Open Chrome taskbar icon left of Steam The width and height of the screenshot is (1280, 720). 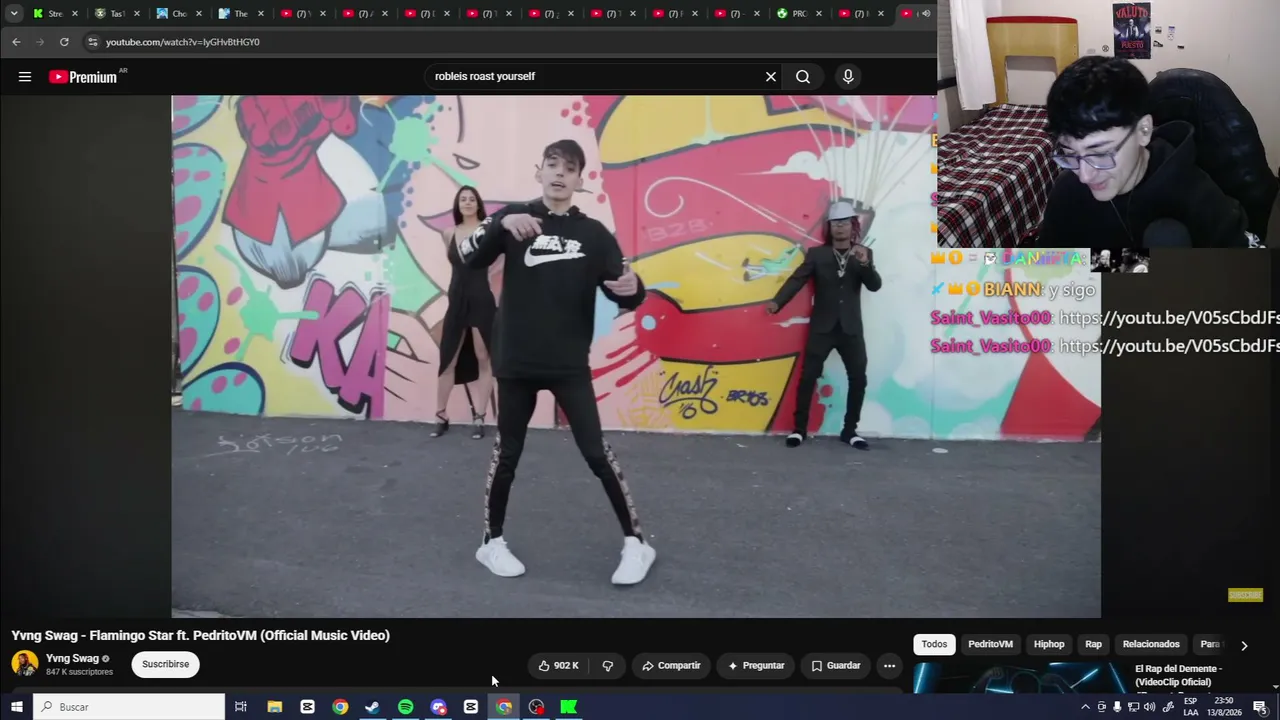pyautogui.click(x=340, y=707)
